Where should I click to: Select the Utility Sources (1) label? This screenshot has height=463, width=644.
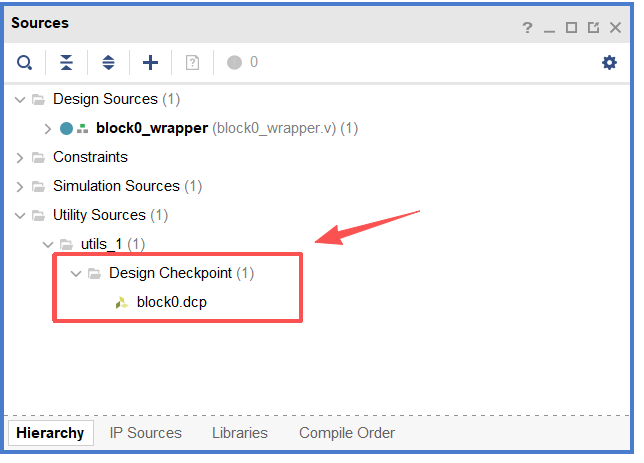pos(110,215)
